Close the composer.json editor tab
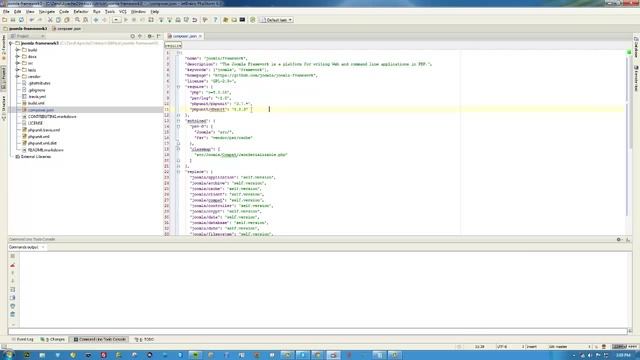Screen dimensions: 640x360 [200, 36]
